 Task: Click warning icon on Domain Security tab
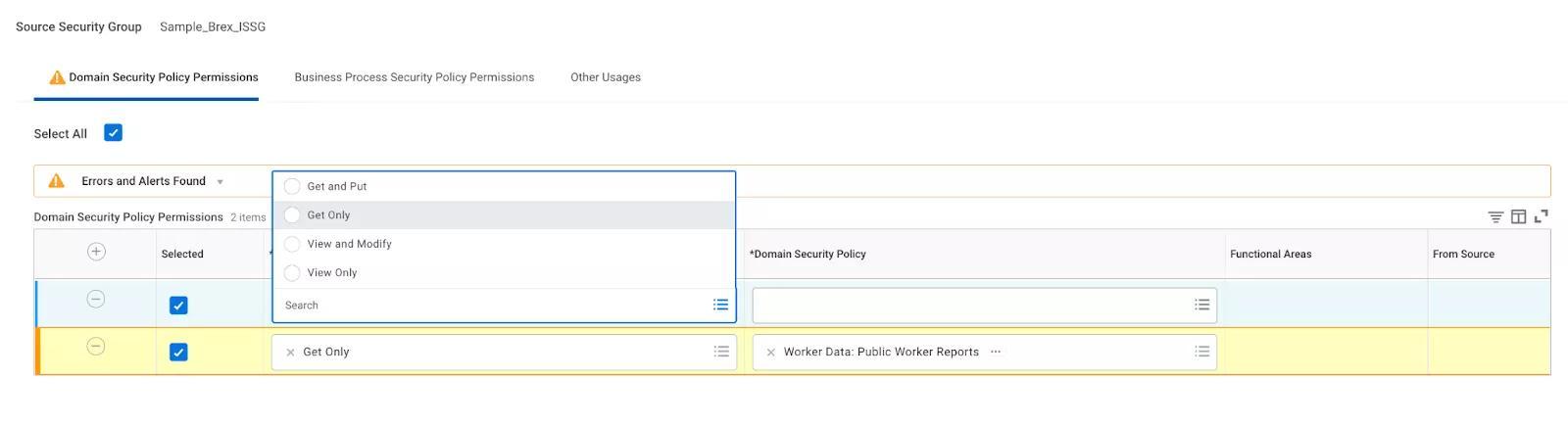pos(58,77)
